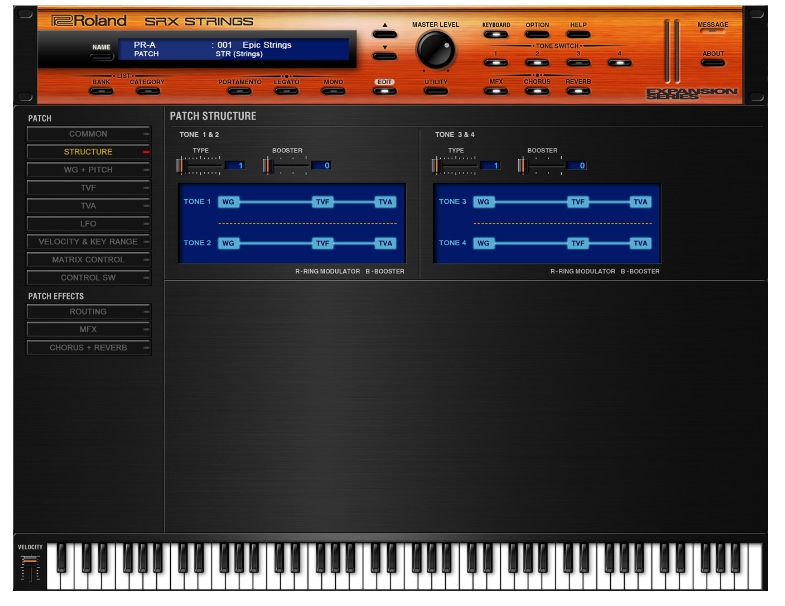Click Tone 3&4 BOOSTER value field
The image size is (785, 606).
tap(576, 165)
